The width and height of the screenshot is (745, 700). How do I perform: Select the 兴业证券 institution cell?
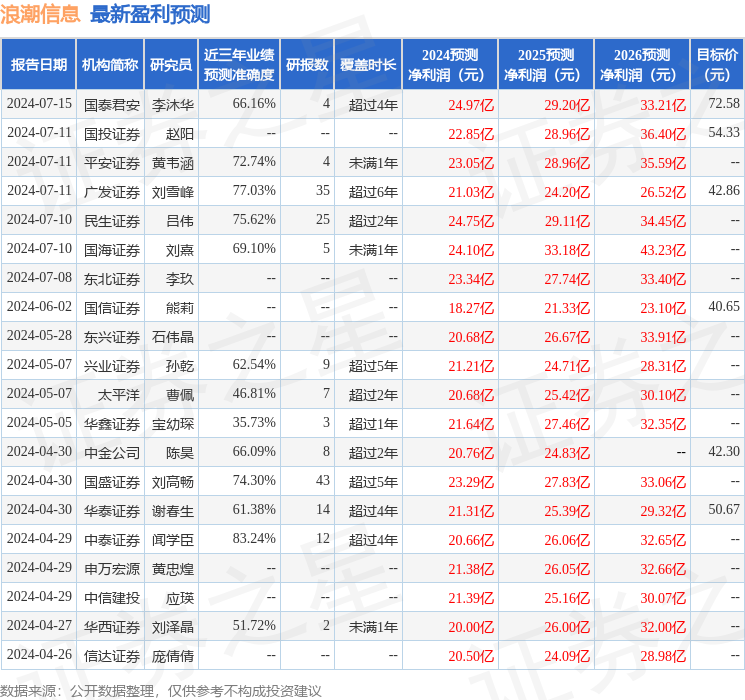click(112, 366)
